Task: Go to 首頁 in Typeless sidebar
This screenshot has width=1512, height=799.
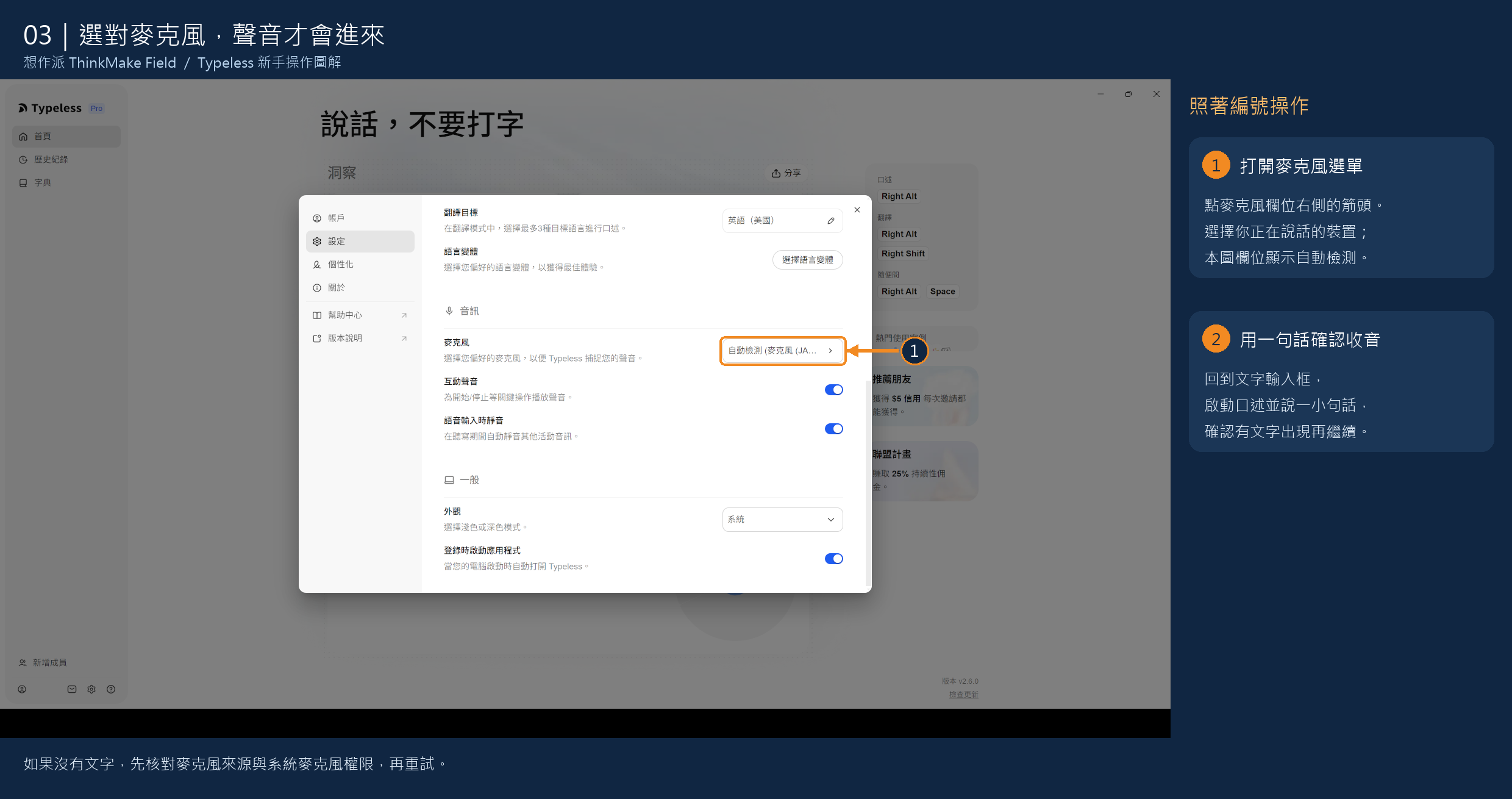Action: [66, 136]
